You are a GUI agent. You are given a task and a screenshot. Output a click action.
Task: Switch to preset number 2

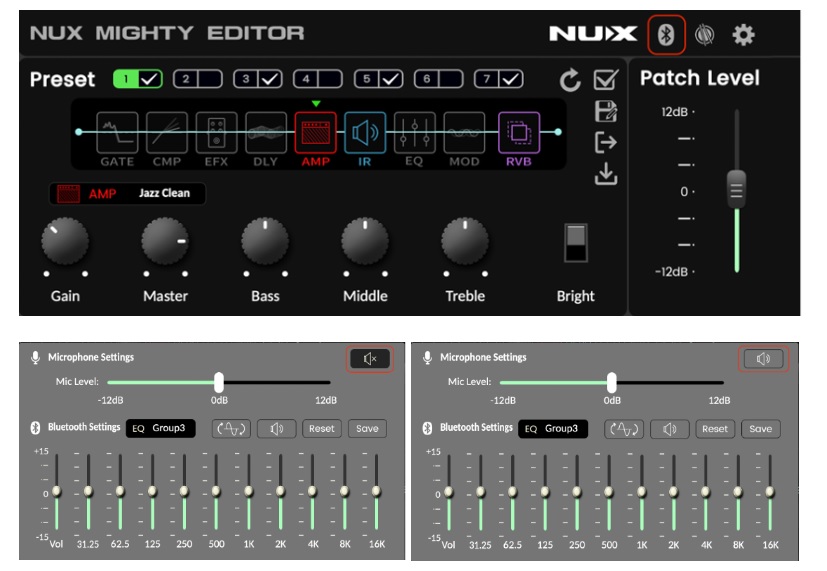click(186, 79)
